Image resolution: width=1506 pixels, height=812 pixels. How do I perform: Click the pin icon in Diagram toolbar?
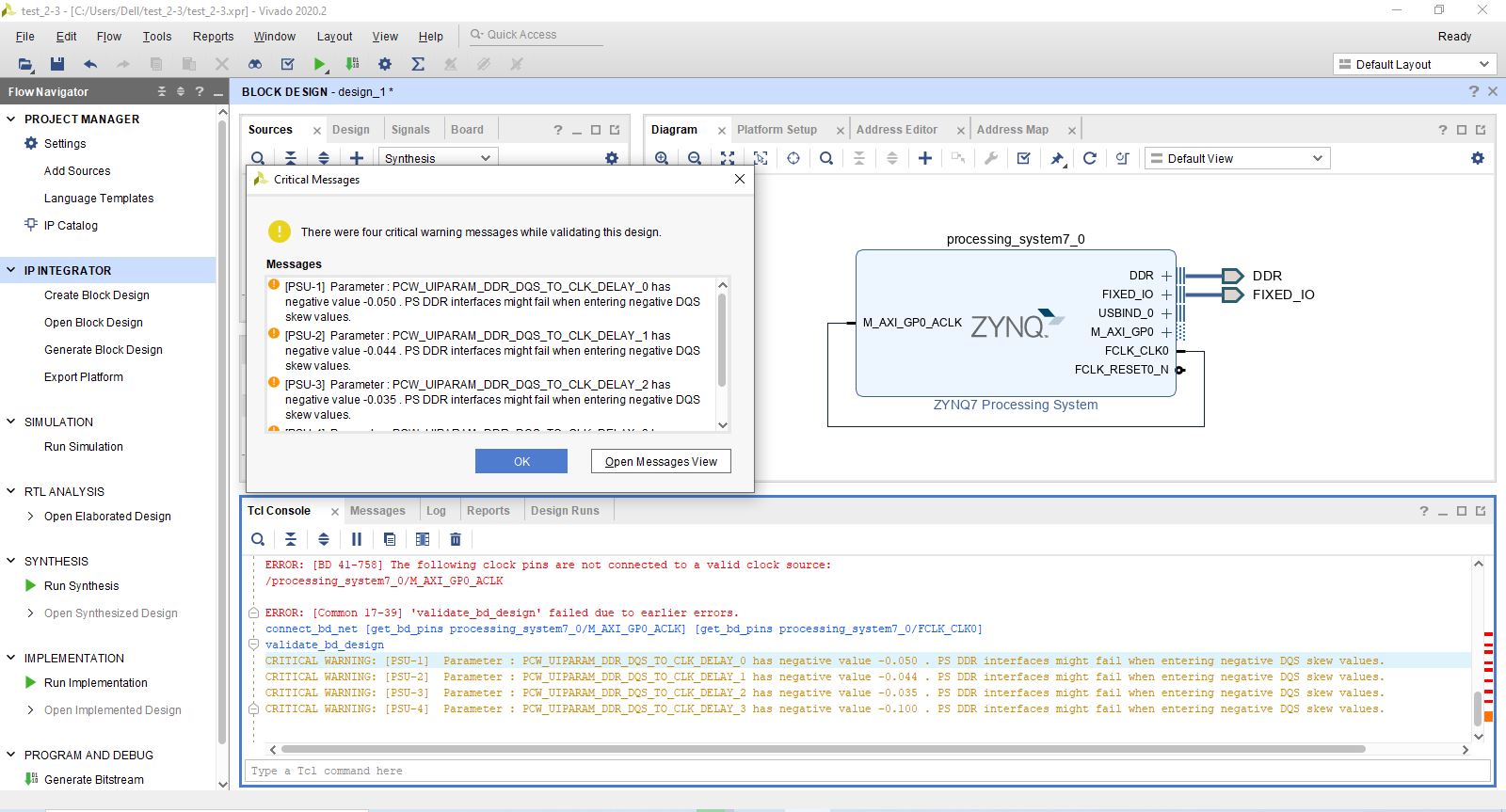(1057, 158)
